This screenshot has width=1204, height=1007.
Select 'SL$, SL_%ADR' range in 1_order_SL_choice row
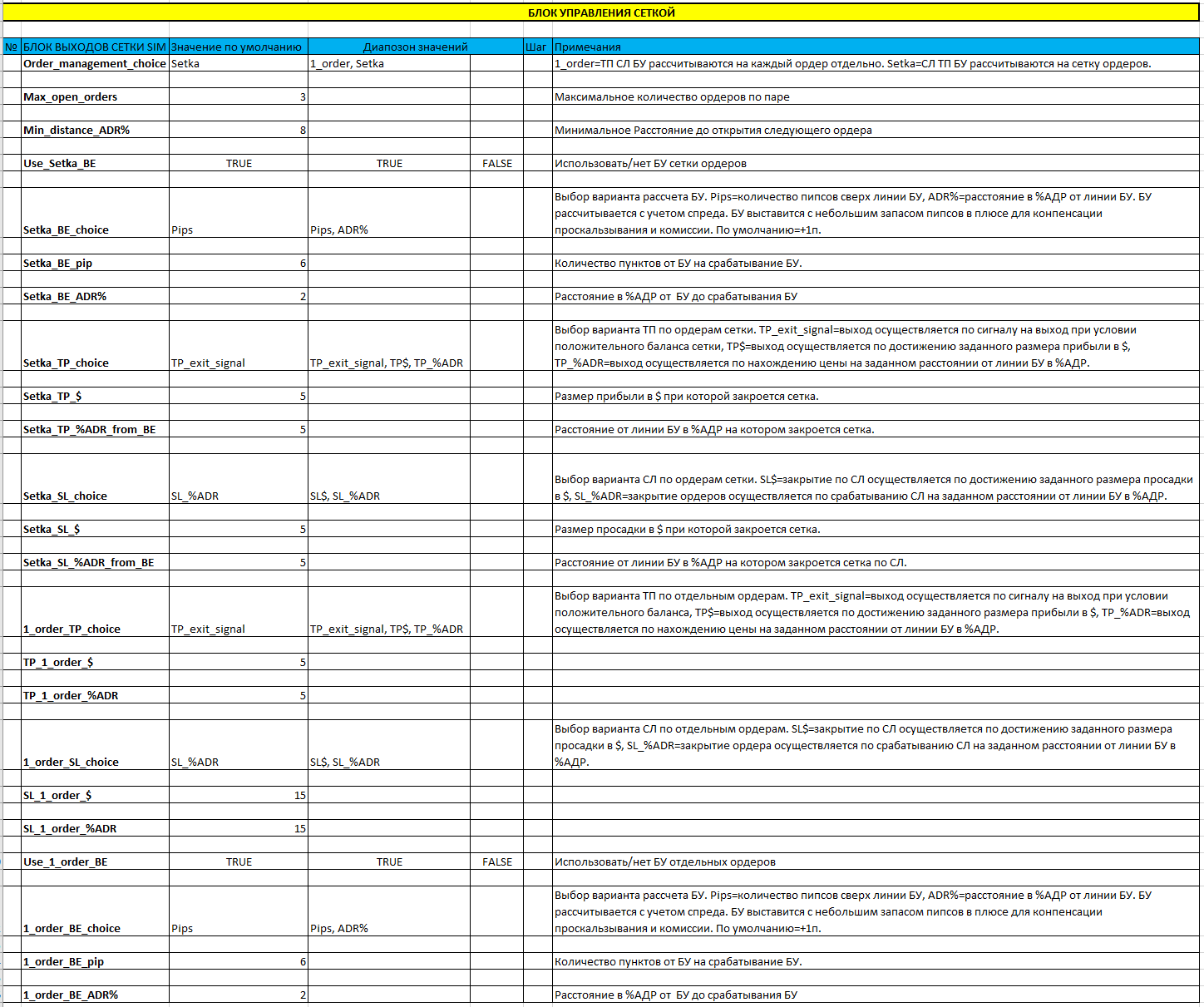(x=388, y=745)
